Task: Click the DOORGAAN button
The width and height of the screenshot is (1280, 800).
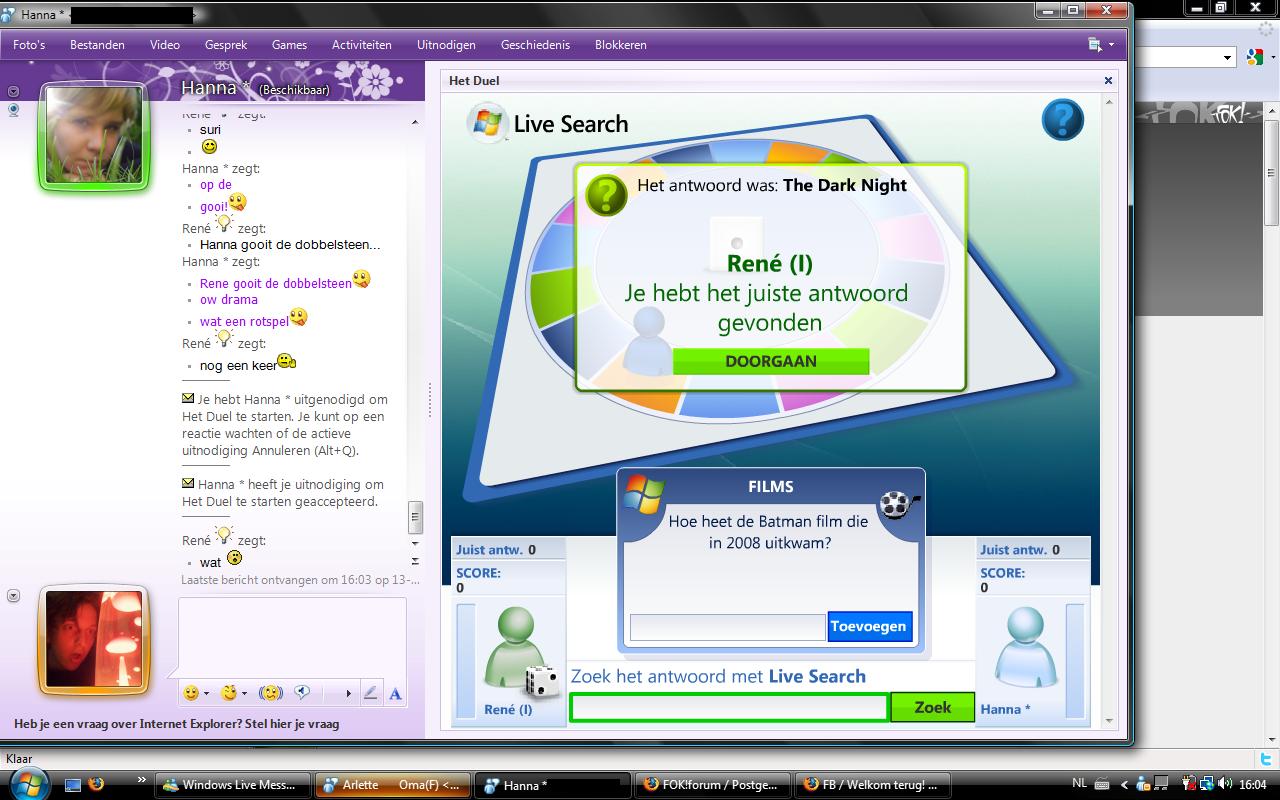Action: click(x=771, y=361)
